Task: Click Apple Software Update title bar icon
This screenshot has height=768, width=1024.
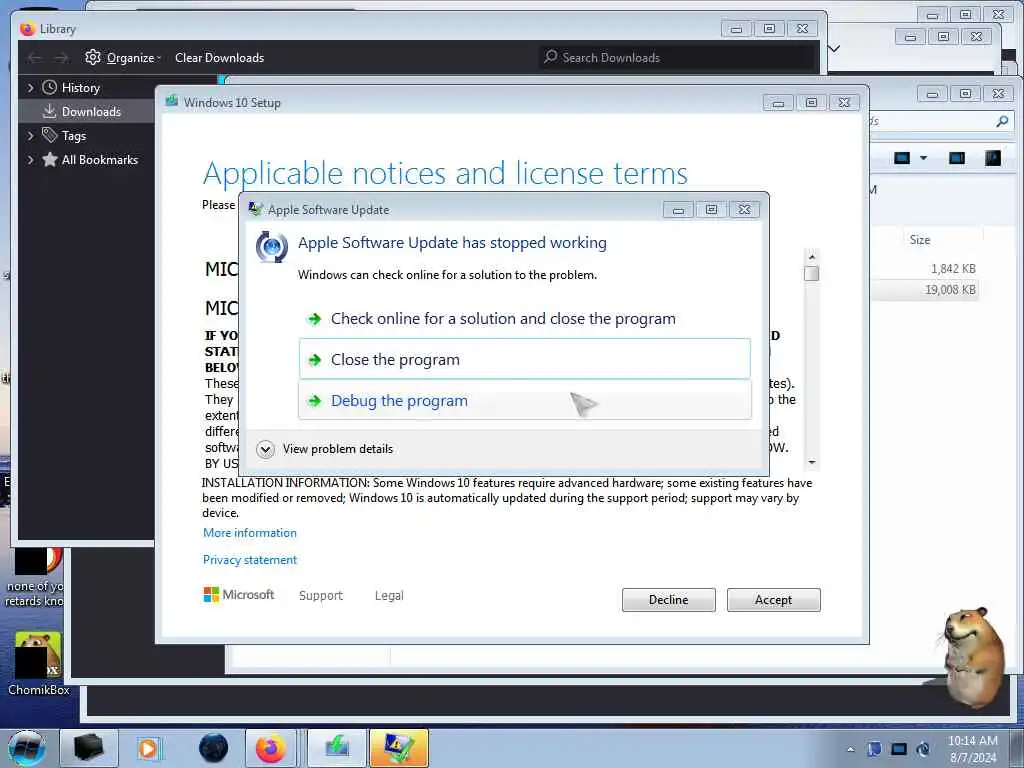Action: coord(256,208)
